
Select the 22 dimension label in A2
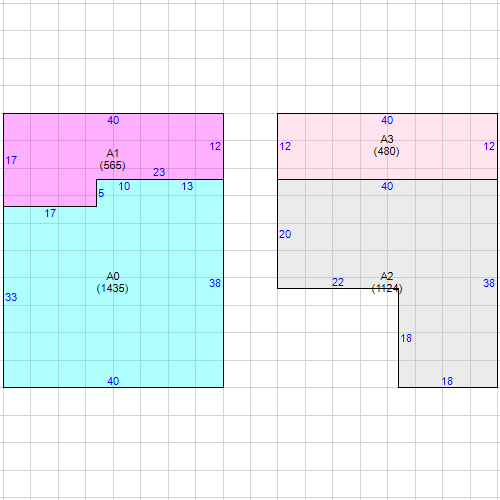(x=338, y=282)
